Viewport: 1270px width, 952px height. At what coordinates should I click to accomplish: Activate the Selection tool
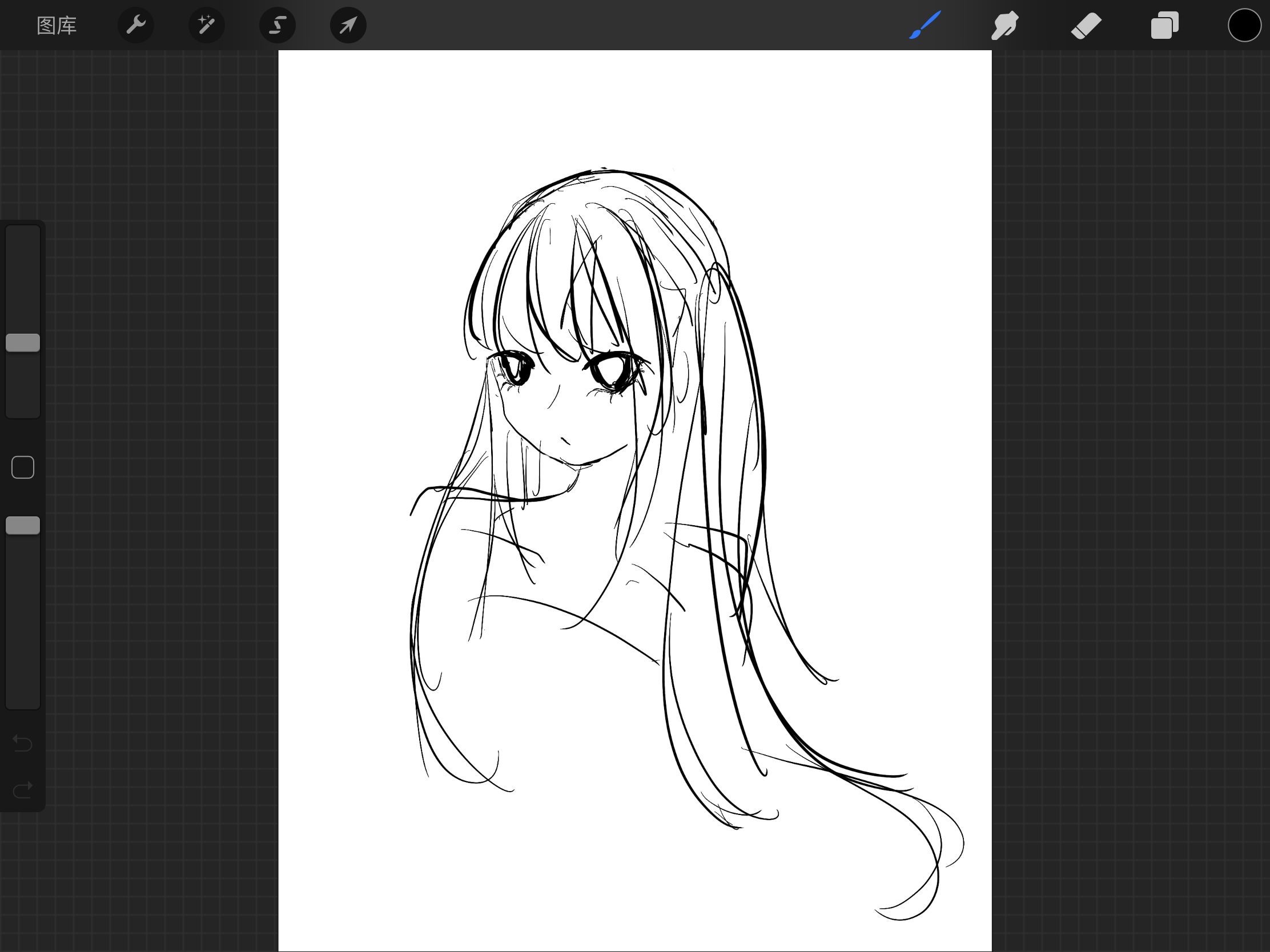278,25
